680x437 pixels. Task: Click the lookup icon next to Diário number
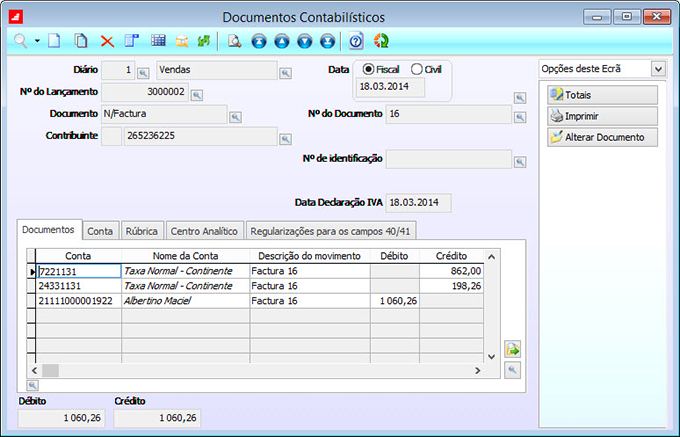point(143,72)
